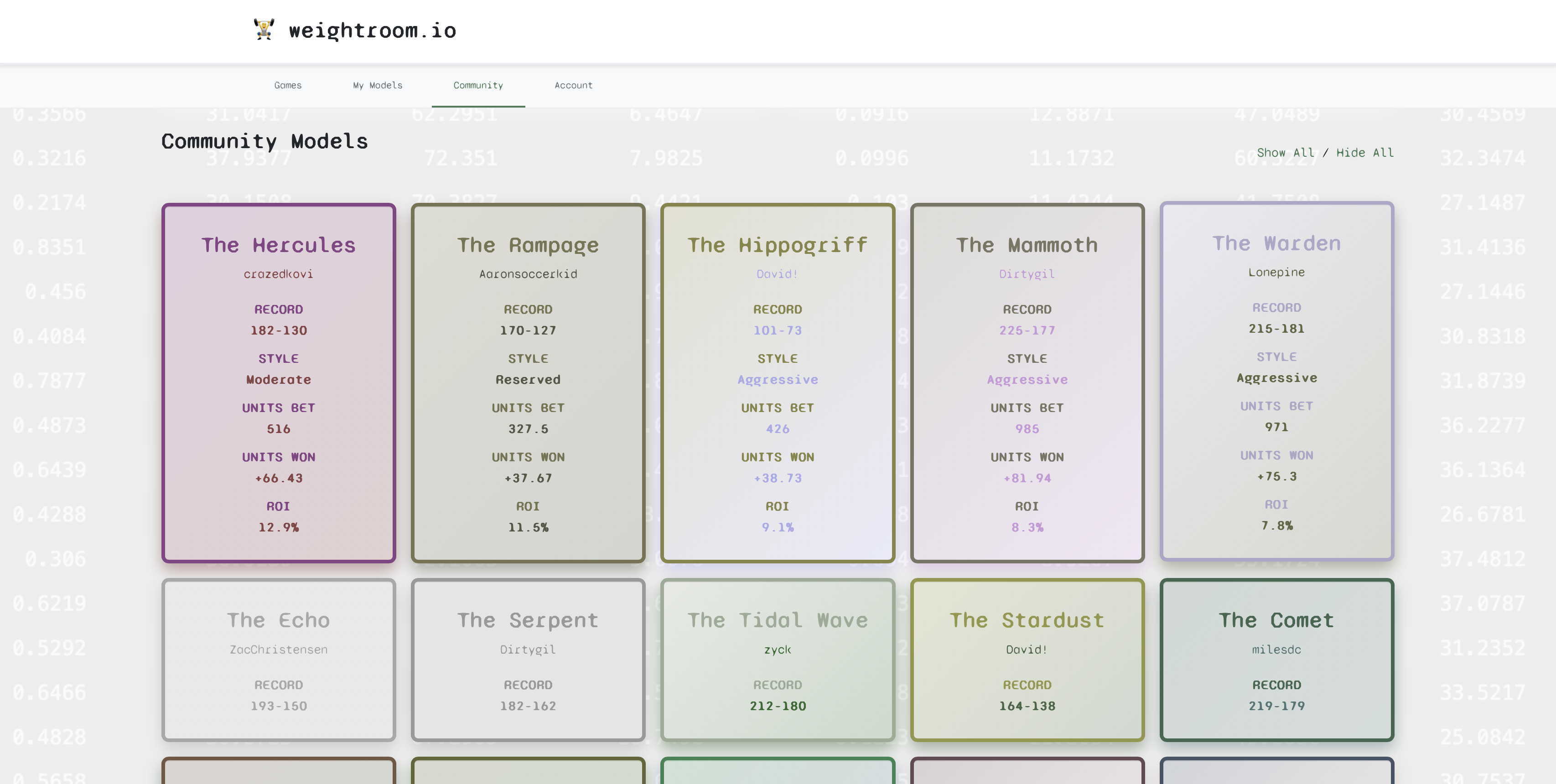Click the Show All link
This screenshot has width=1556, height=784.
[x=1286, y=153]
